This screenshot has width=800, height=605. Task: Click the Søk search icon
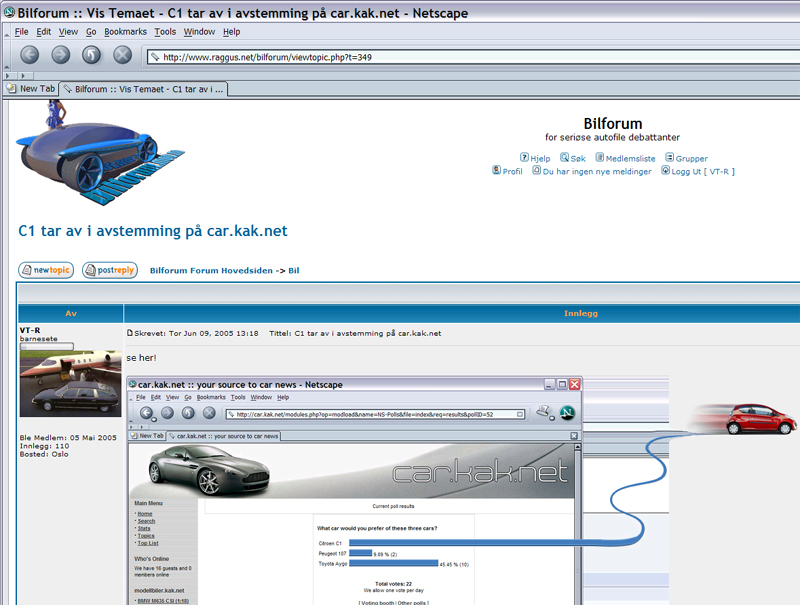564,157
